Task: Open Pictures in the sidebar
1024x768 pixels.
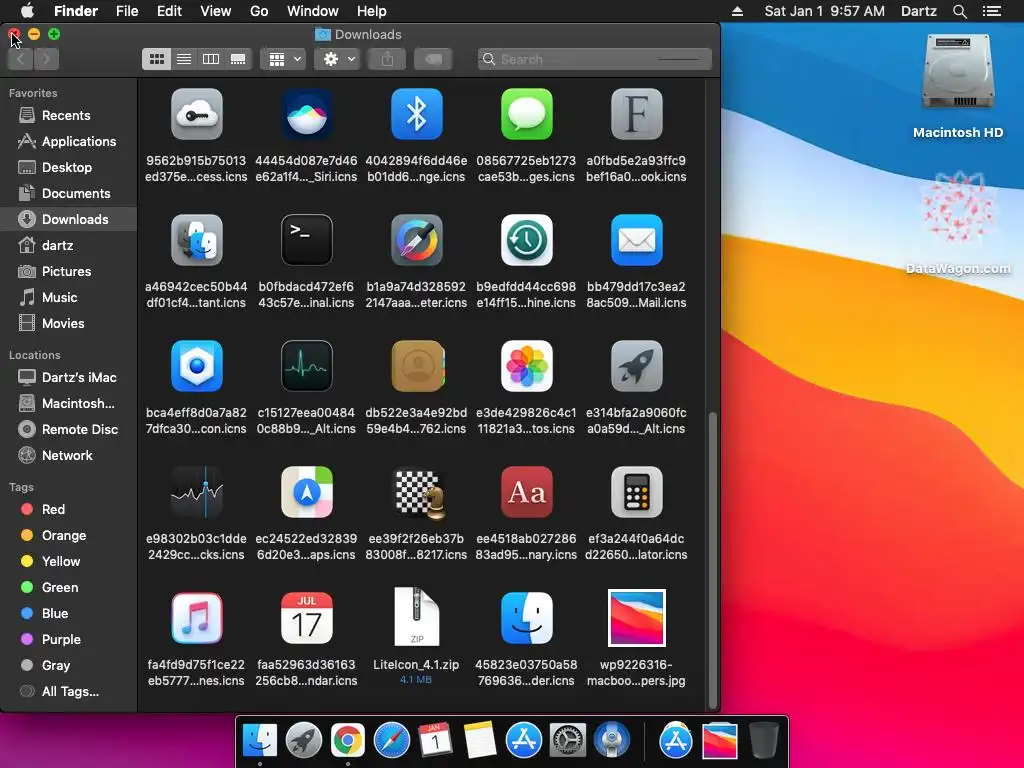Action: tap(69, 272)
